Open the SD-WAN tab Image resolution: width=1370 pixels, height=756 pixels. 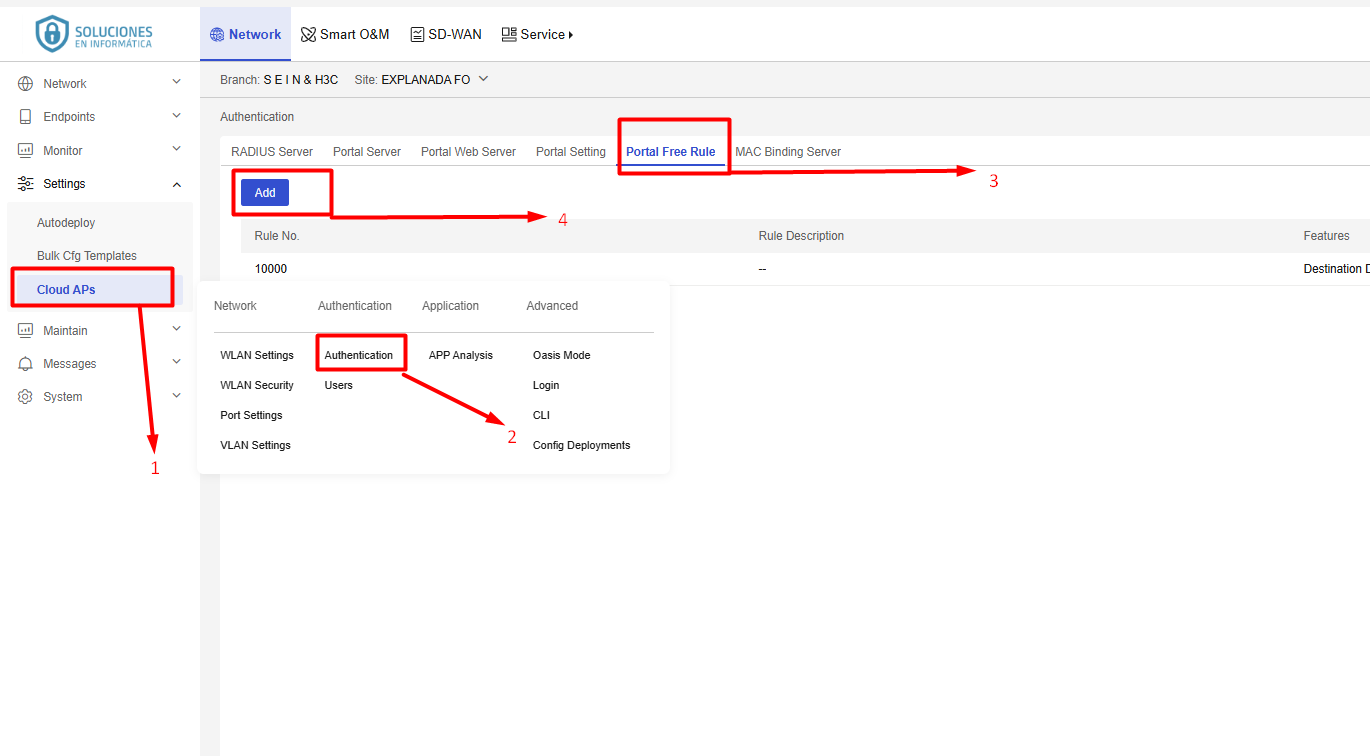coord(446,34)
